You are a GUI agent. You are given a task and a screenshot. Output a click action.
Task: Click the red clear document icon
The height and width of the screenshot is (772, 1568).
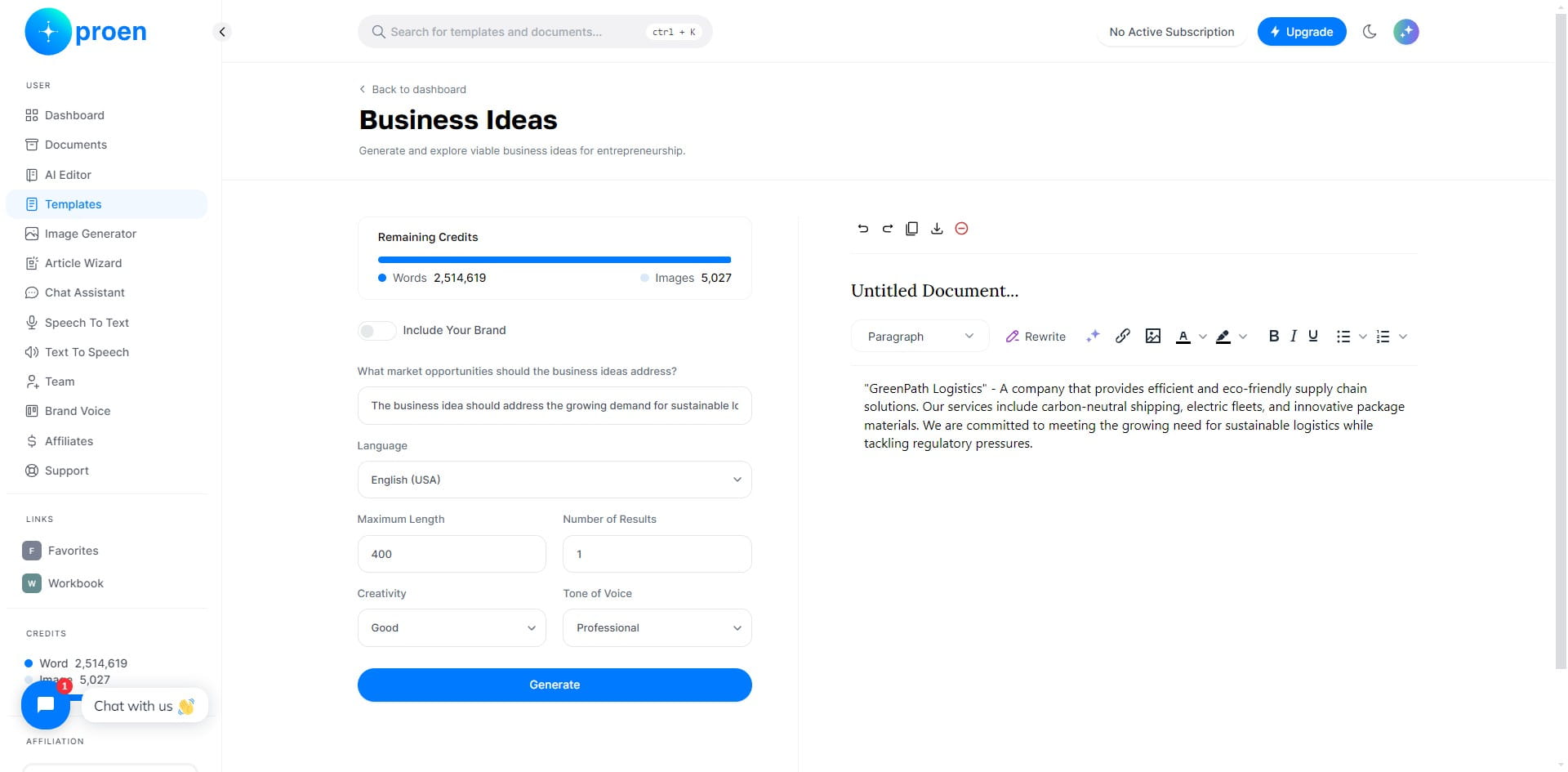(x=961, y=229)
